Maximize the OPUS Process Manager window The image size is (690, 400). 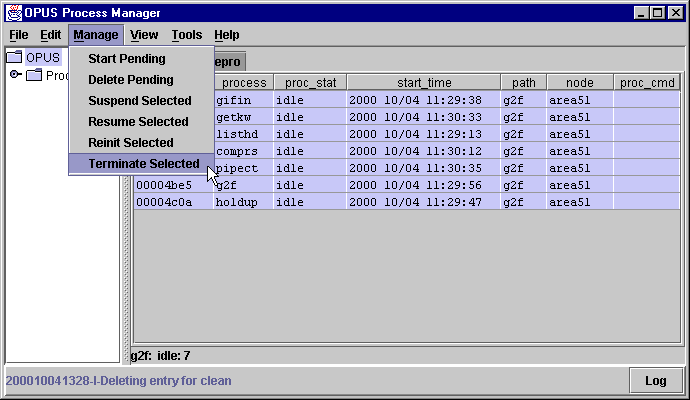(x=658, y=13)
